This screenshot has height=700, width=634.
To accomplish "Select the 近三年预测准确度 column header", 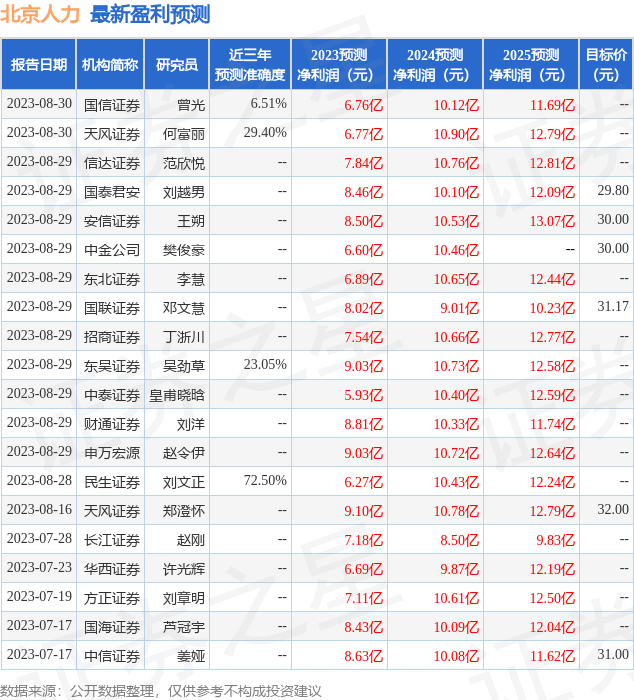I will [x=250, y=65].
